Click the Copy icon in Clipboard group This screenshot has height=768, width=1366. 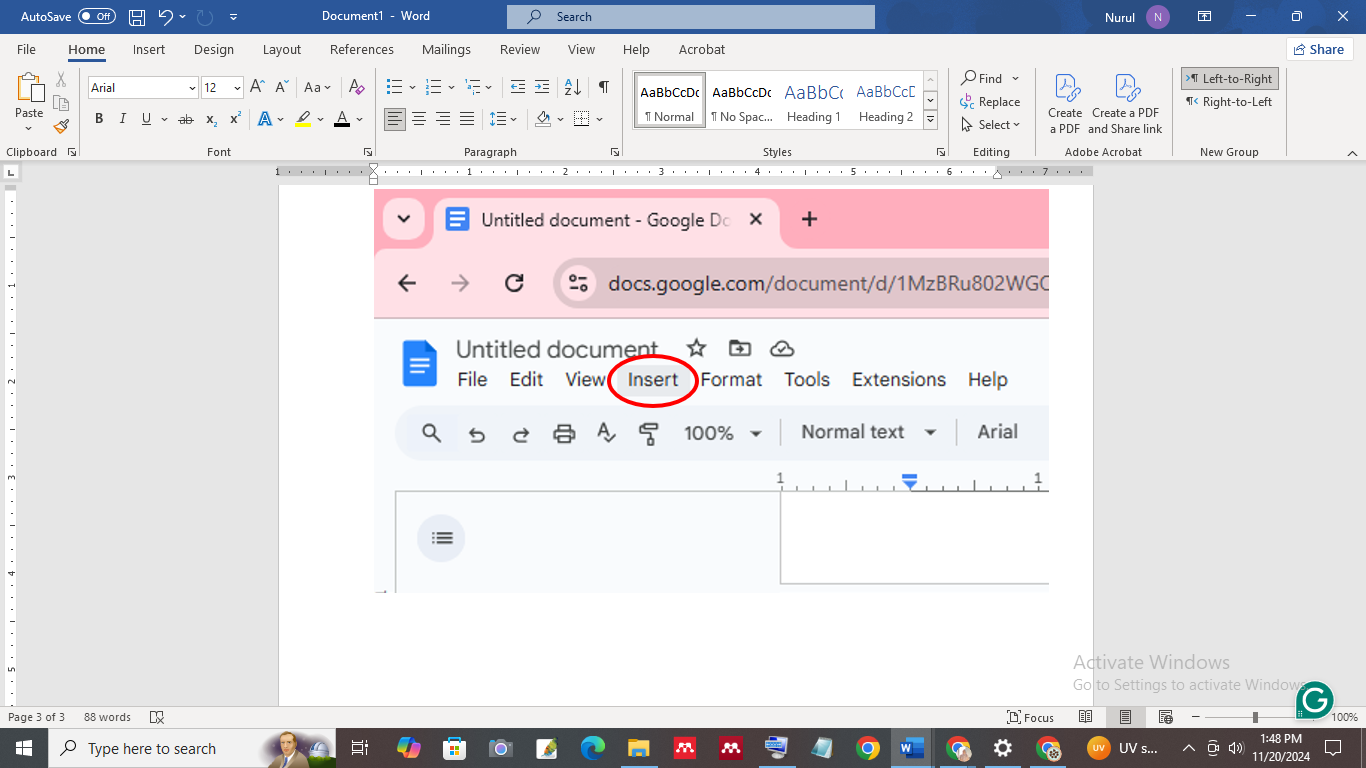pyautogui.click(x=61, y=103)
